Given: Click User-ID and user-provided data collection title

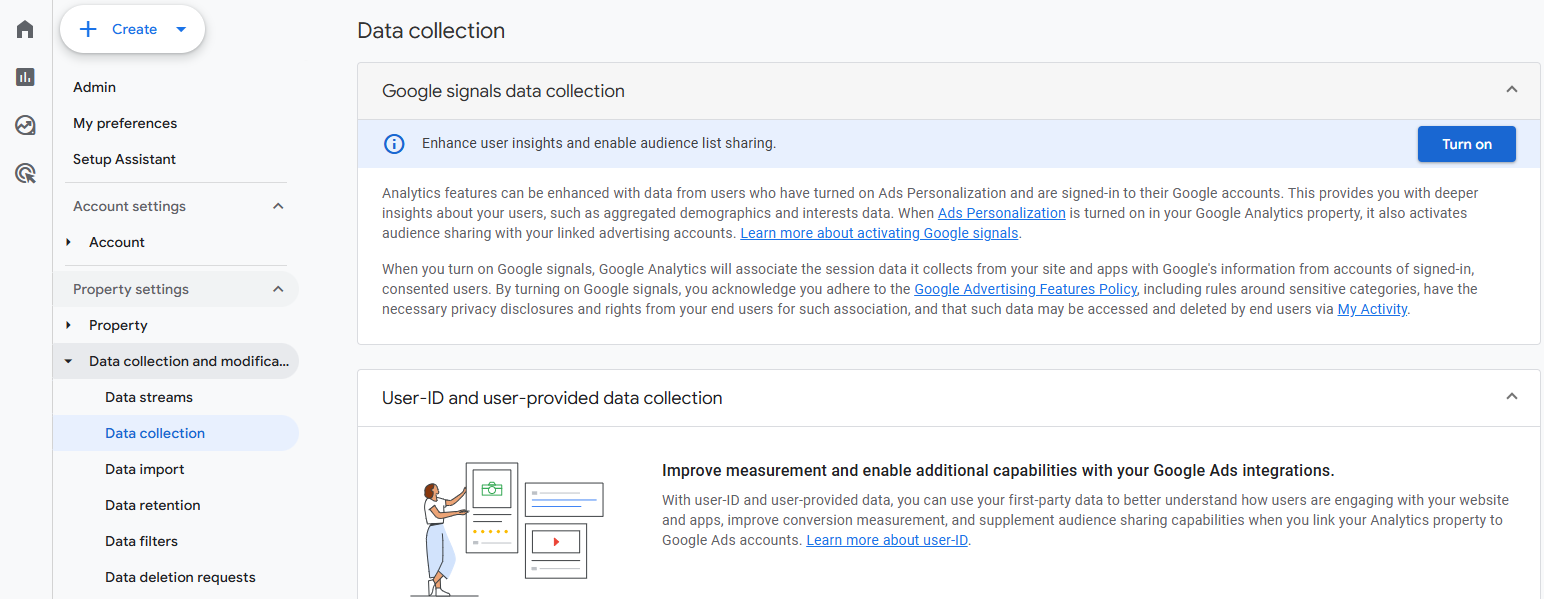Looking at the screenshot, I should [x=552, y=398].
